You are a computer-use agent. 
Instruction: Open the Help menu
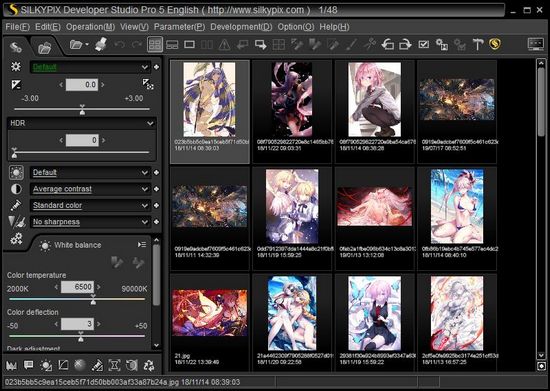(x=334, y=27)
